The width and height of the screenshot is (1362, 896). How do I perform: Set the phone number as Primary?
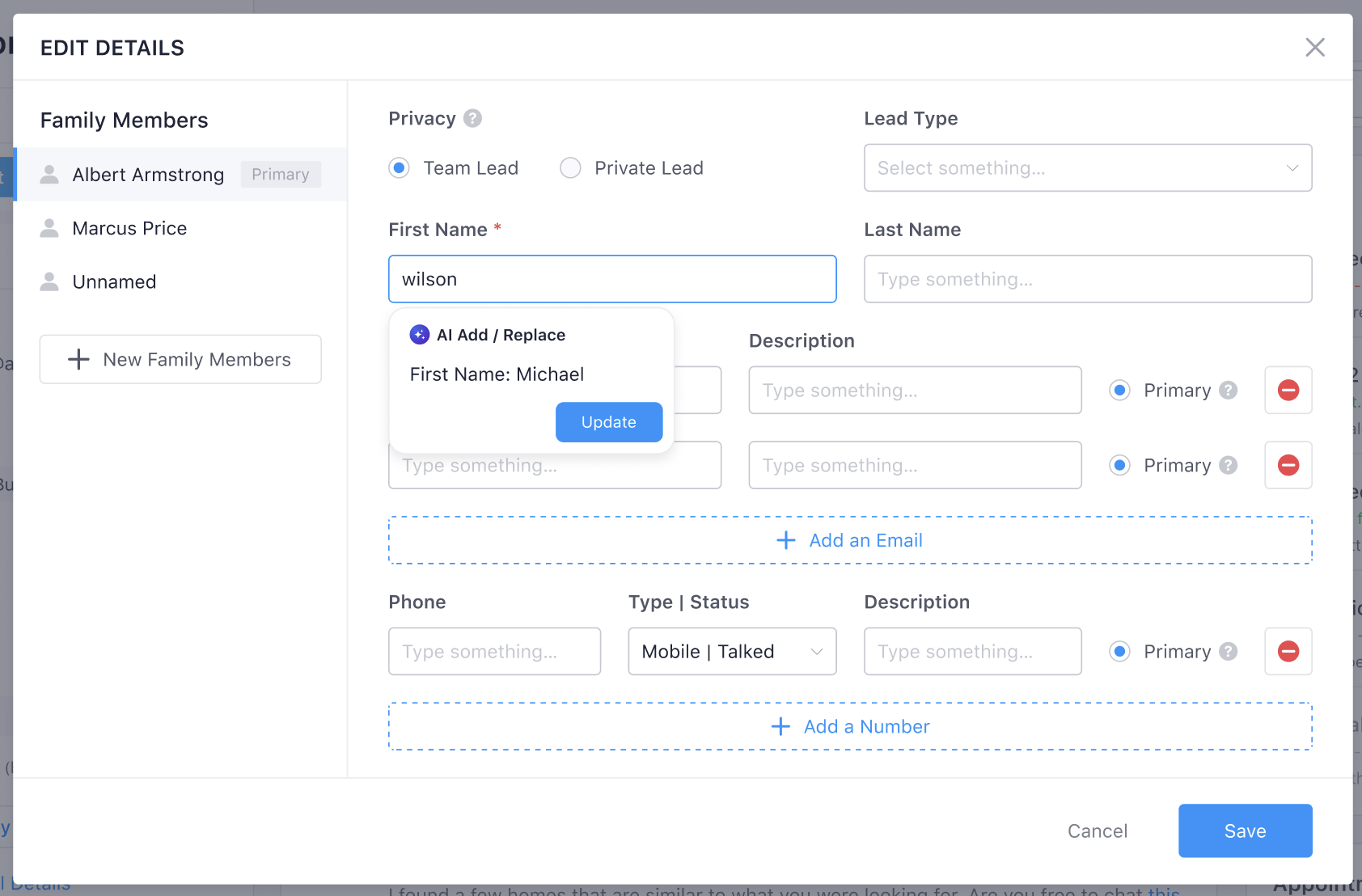click(1119, 652)
